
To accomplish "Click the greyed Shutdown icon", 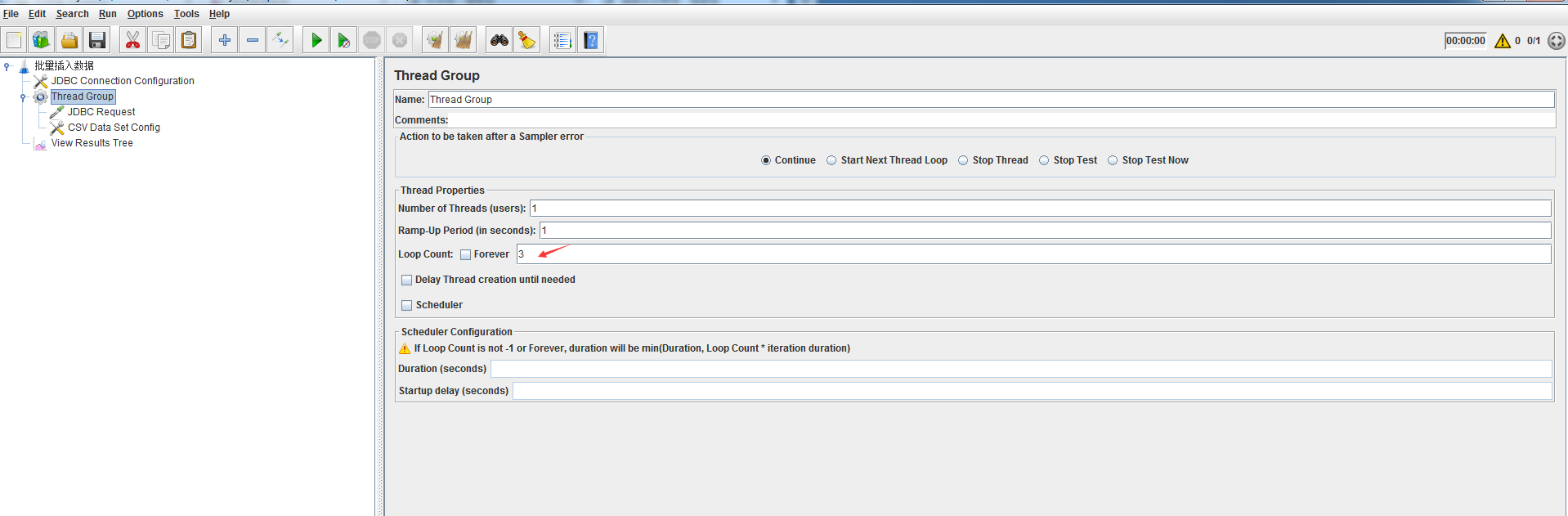I will [x=400, y=40].
